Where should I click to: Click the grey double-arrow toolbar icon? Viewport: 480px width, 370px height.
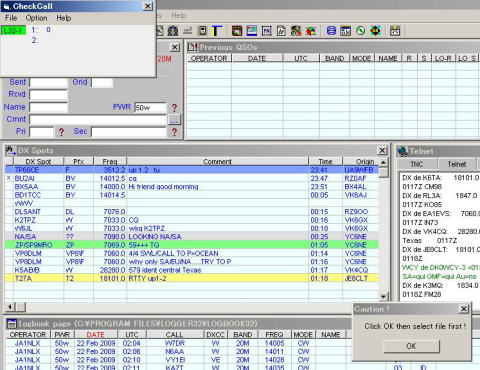[187, 31]
